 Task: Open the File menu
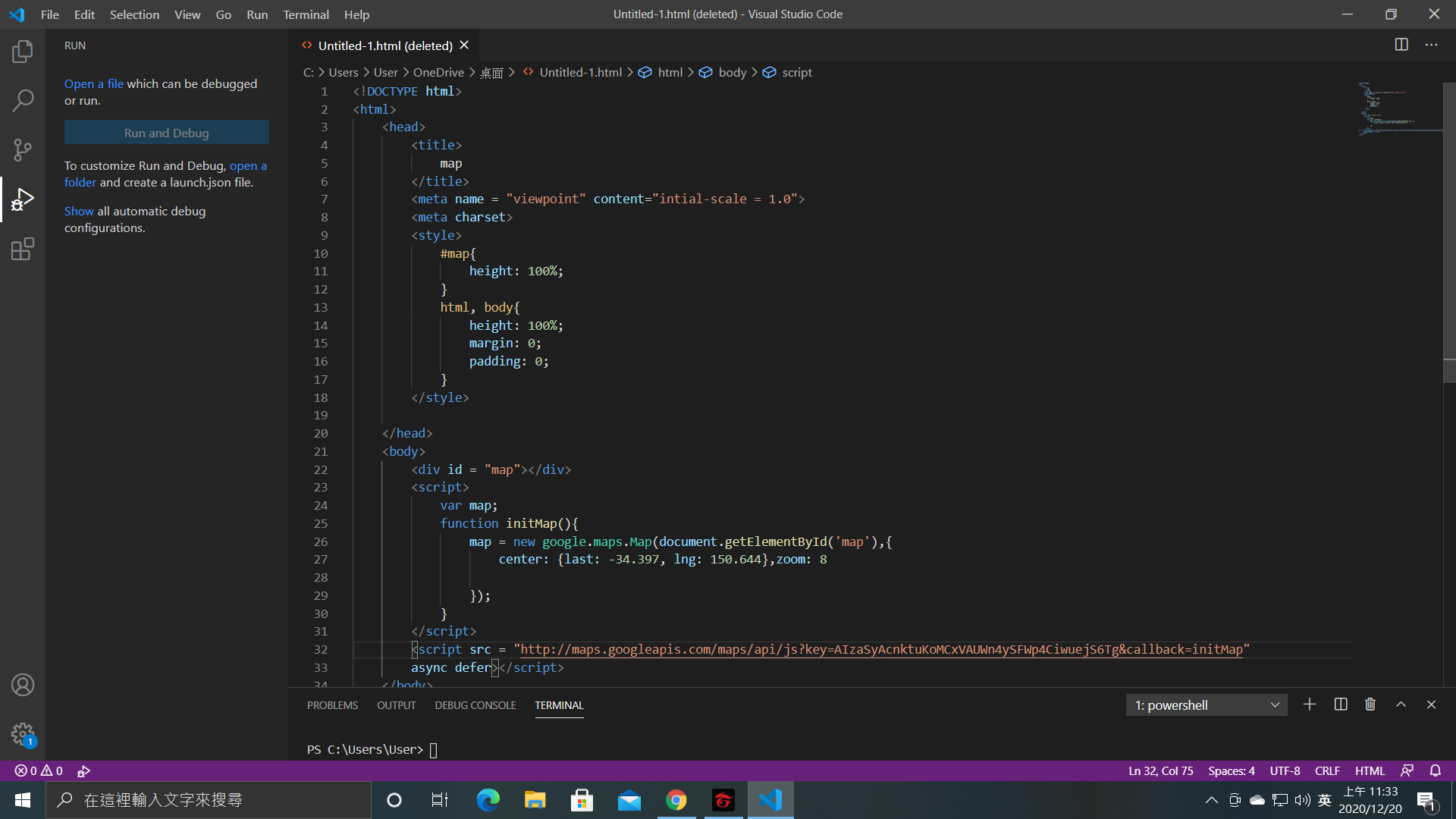(49, 14)
